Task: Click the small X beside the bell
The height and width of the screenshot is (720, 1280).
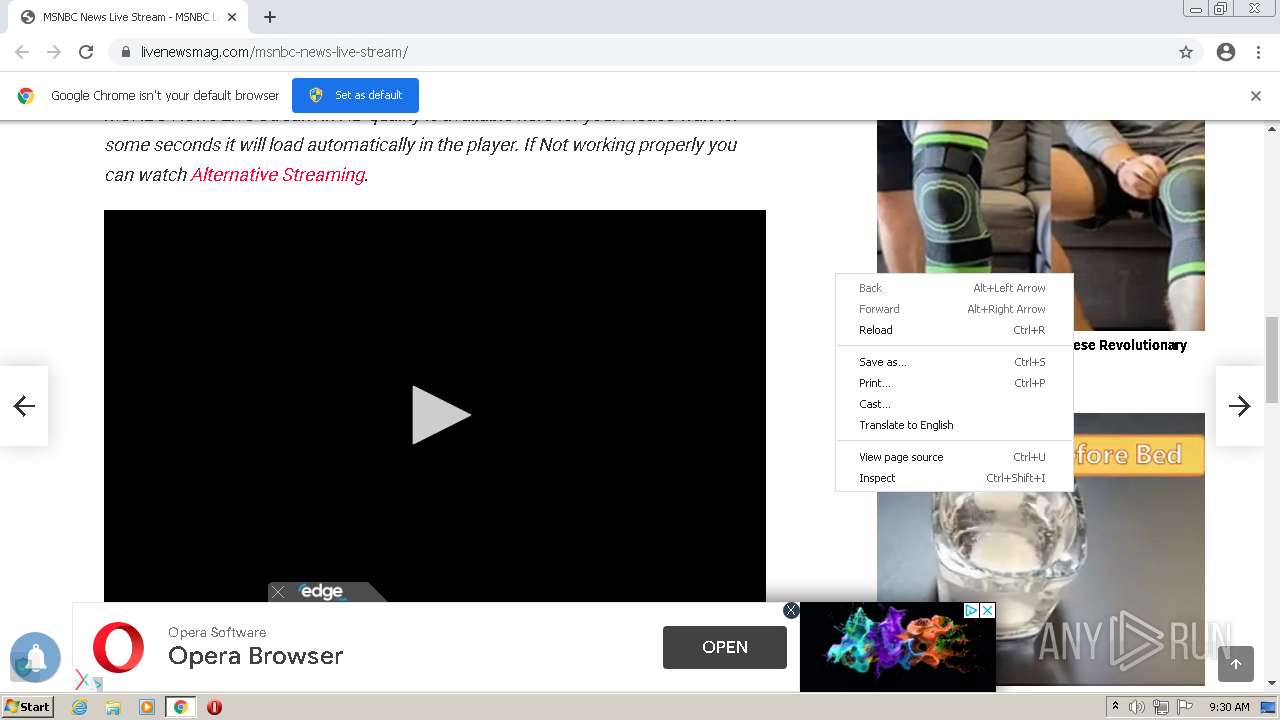Action: [83, 680]
